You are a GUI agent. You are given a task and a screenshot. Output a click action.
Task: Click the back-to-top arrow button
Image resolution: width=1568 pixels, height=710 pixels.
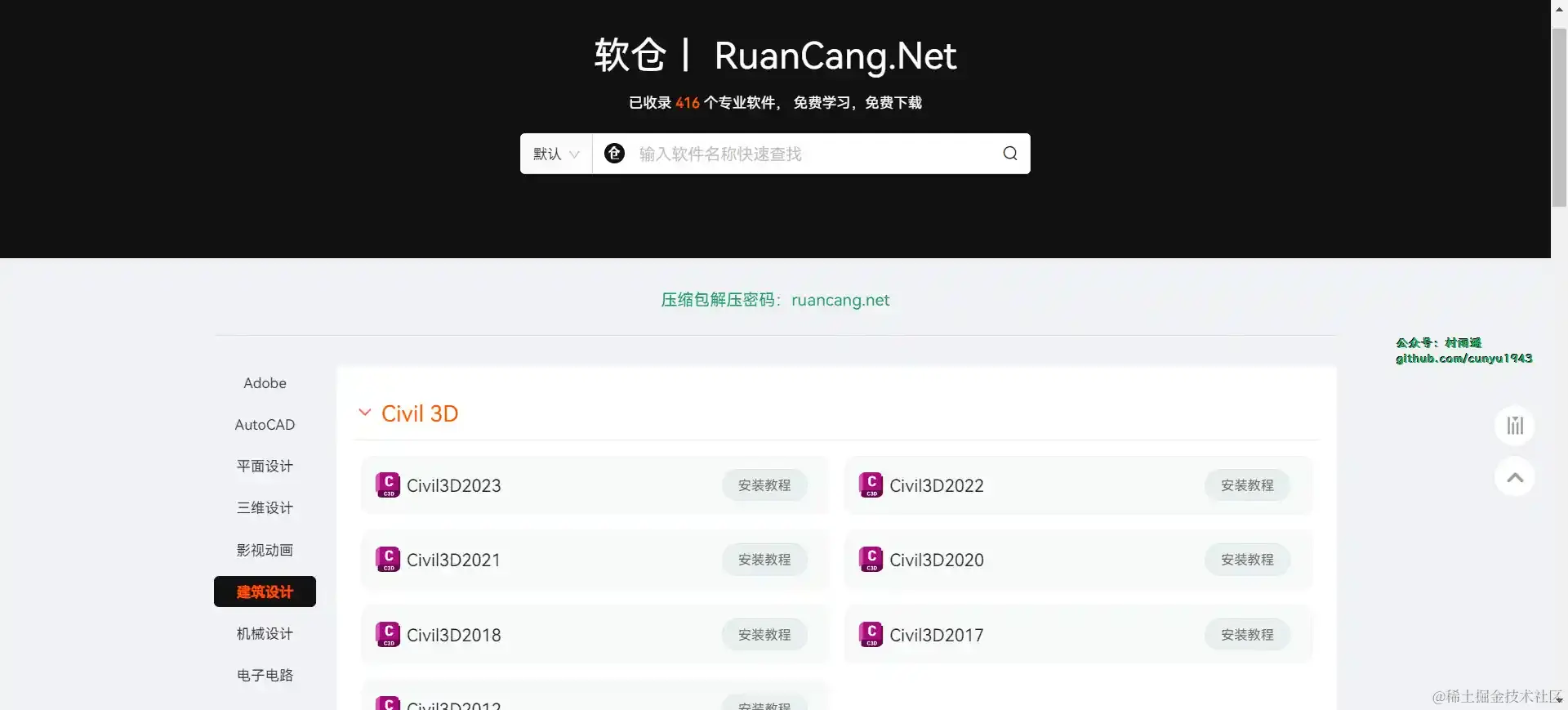point(1515,477)
